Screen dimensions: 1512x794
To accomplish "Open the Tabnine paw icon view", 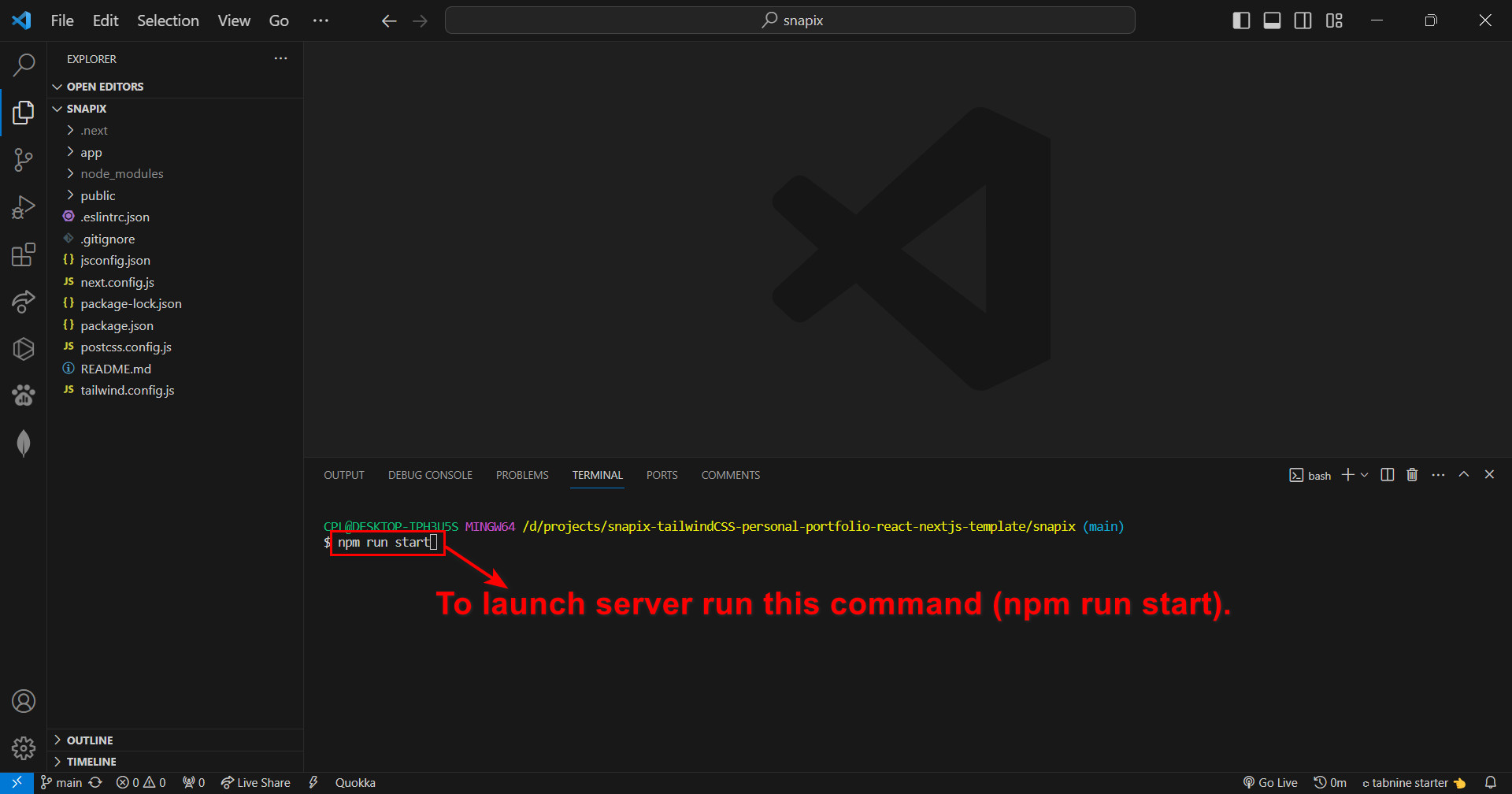I will (24, 395).
